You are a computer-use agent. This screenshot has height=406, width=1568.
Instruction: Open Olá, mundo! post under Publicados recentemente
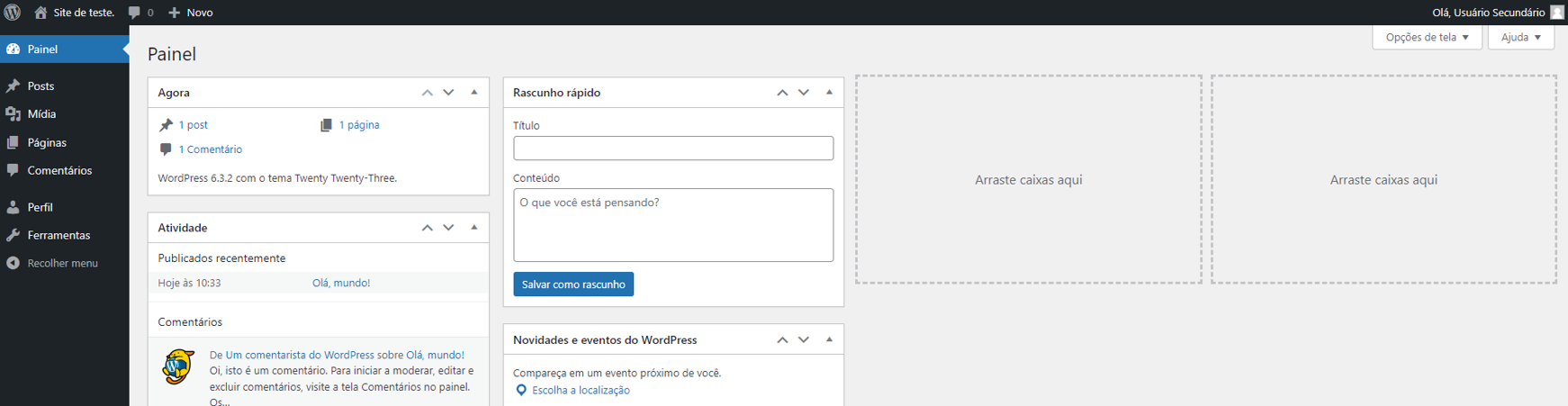coord(341,283)
